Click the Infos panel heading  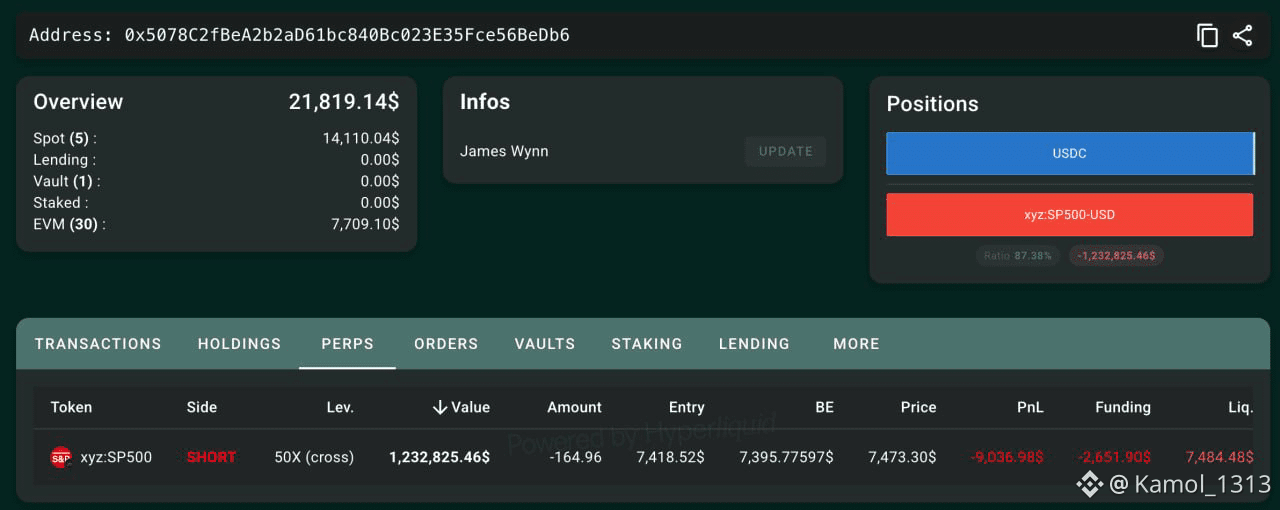[485, 102]
